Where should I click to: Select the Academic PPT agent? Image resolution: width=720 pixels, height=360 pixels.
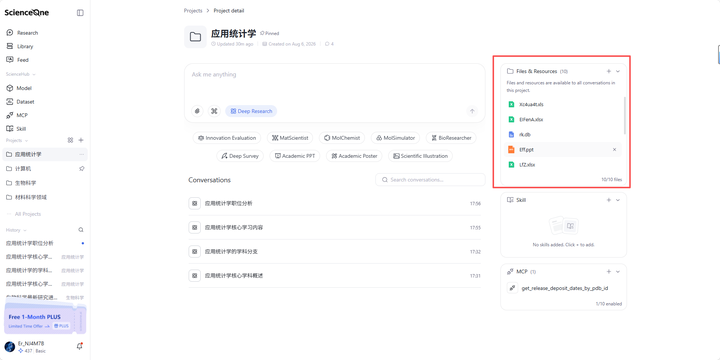[295, 156]
